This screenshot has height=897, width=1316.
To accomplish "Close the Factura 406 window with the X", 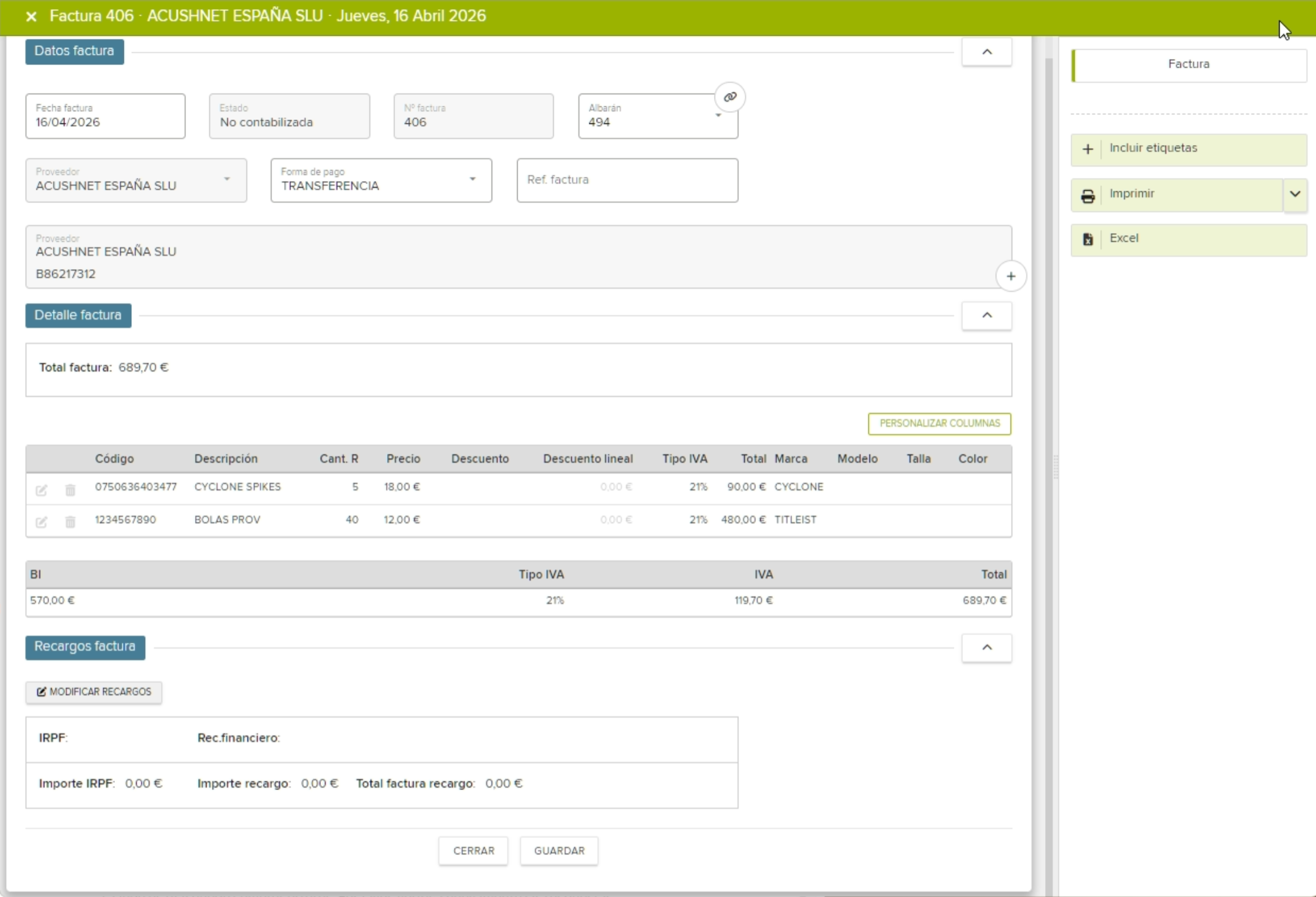I will tap(32, 16).
